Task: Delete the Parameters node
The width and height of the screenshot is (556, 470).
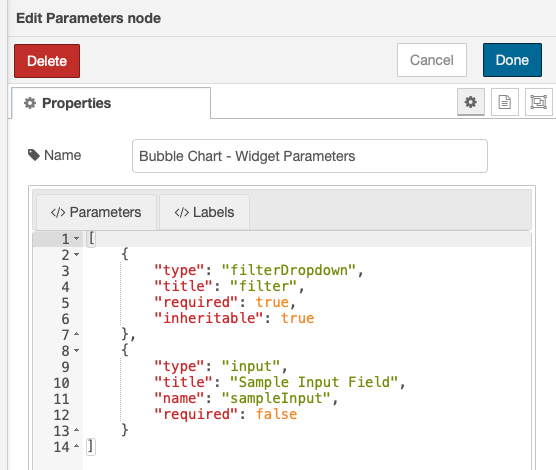Action: pos(47,61)
